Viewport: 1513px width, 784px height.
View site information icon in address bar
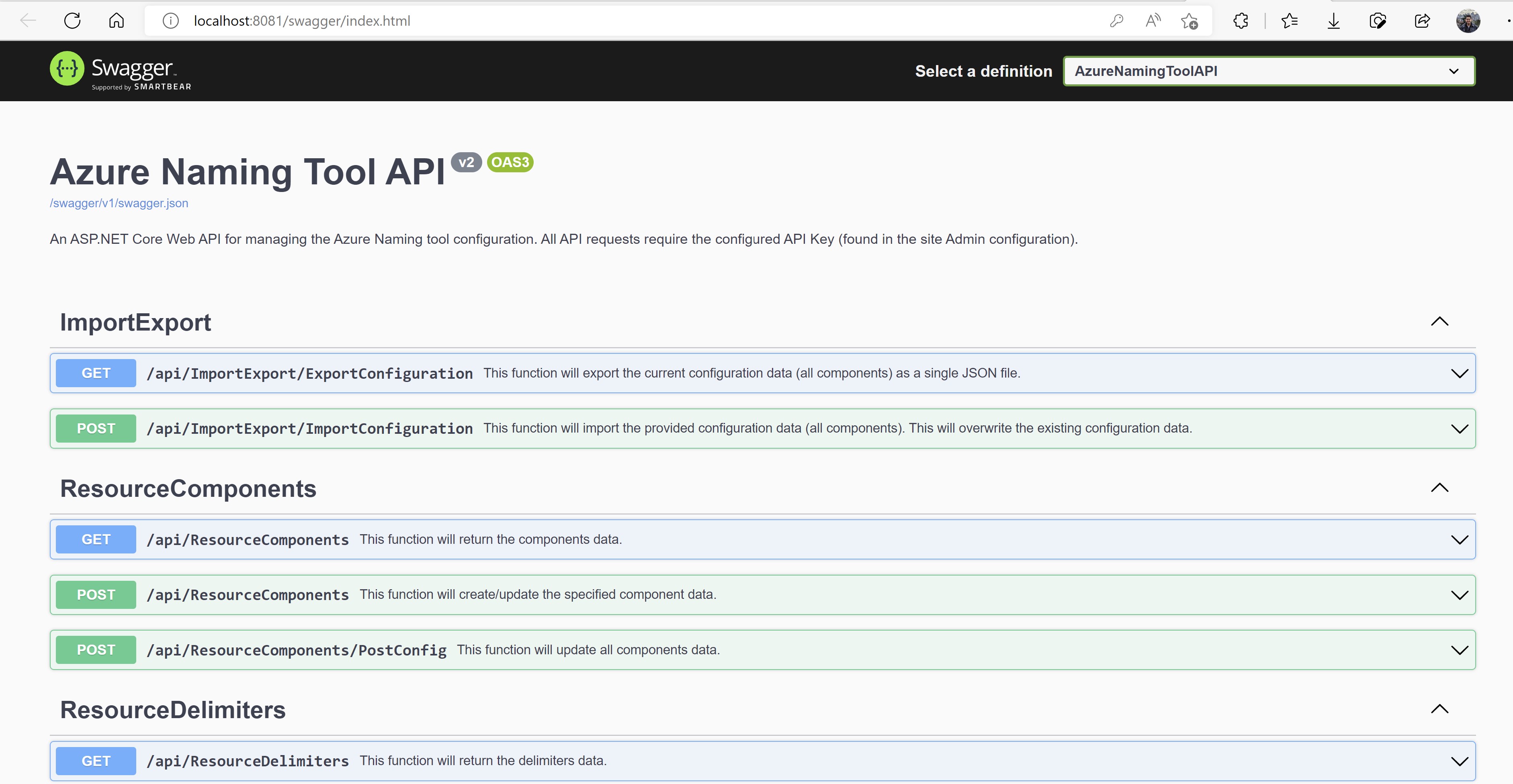click(x=170, y=21)
